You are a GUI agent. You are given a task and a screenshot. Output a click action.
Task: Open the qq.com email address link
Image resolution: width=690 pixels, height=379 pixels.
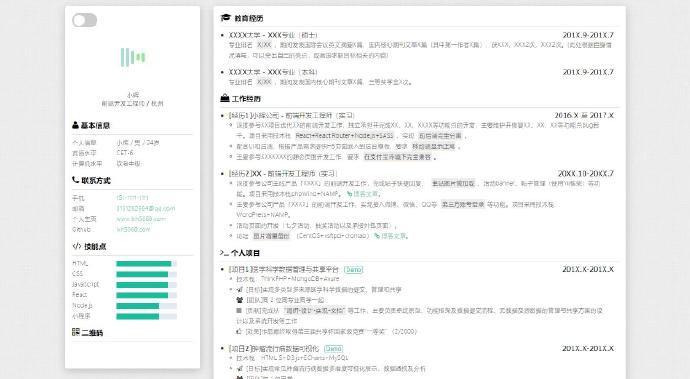click(x=146, y=208)
